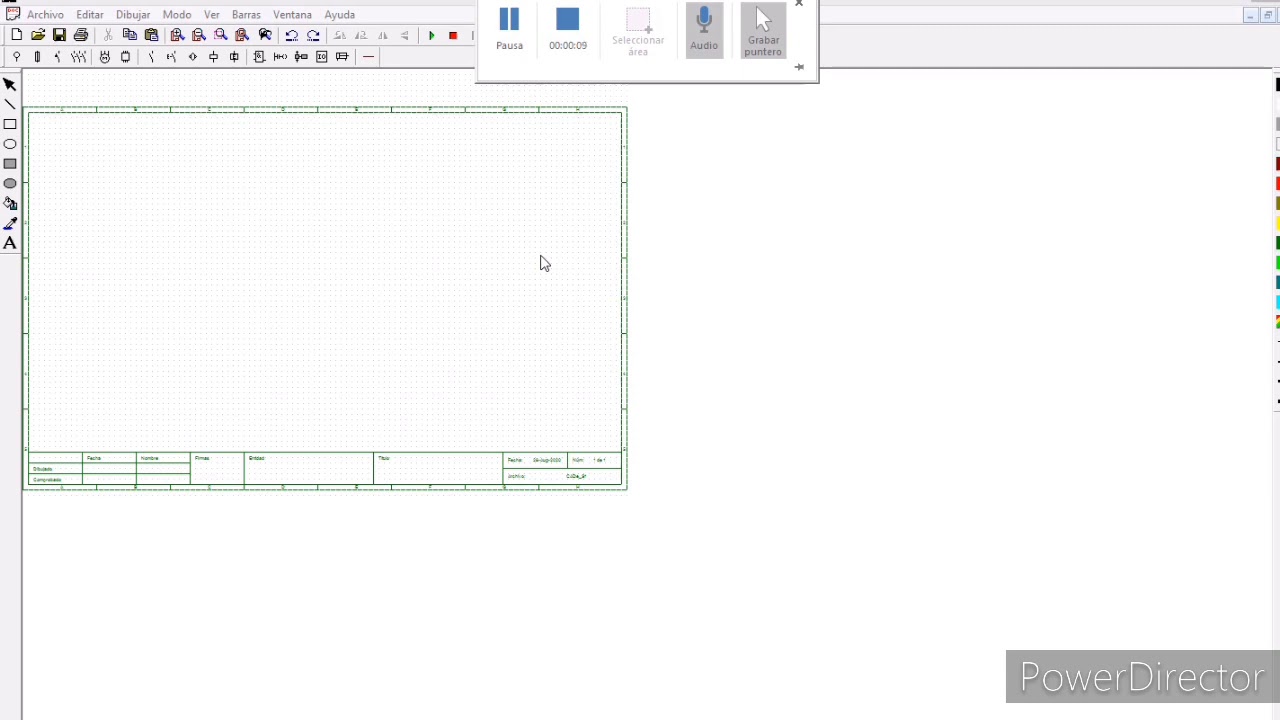Activate the zoom area magnifier
This screenshot has height=720, width=1280.
click(221, 35)
